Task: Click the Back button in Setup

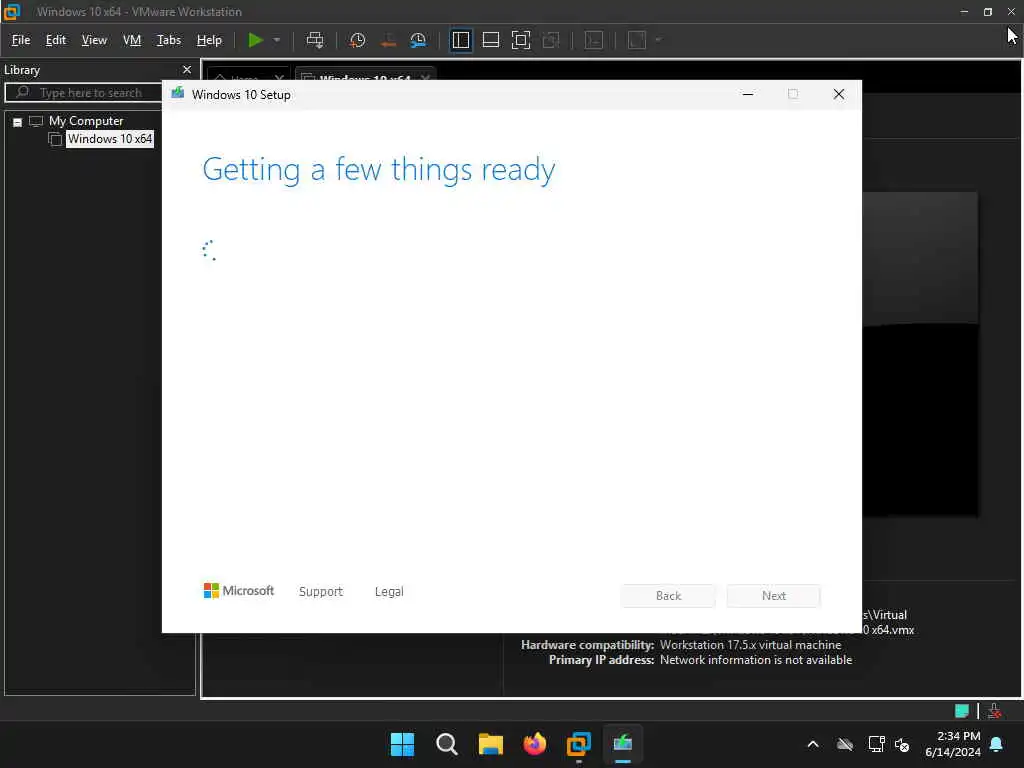Action: (668, 596)
